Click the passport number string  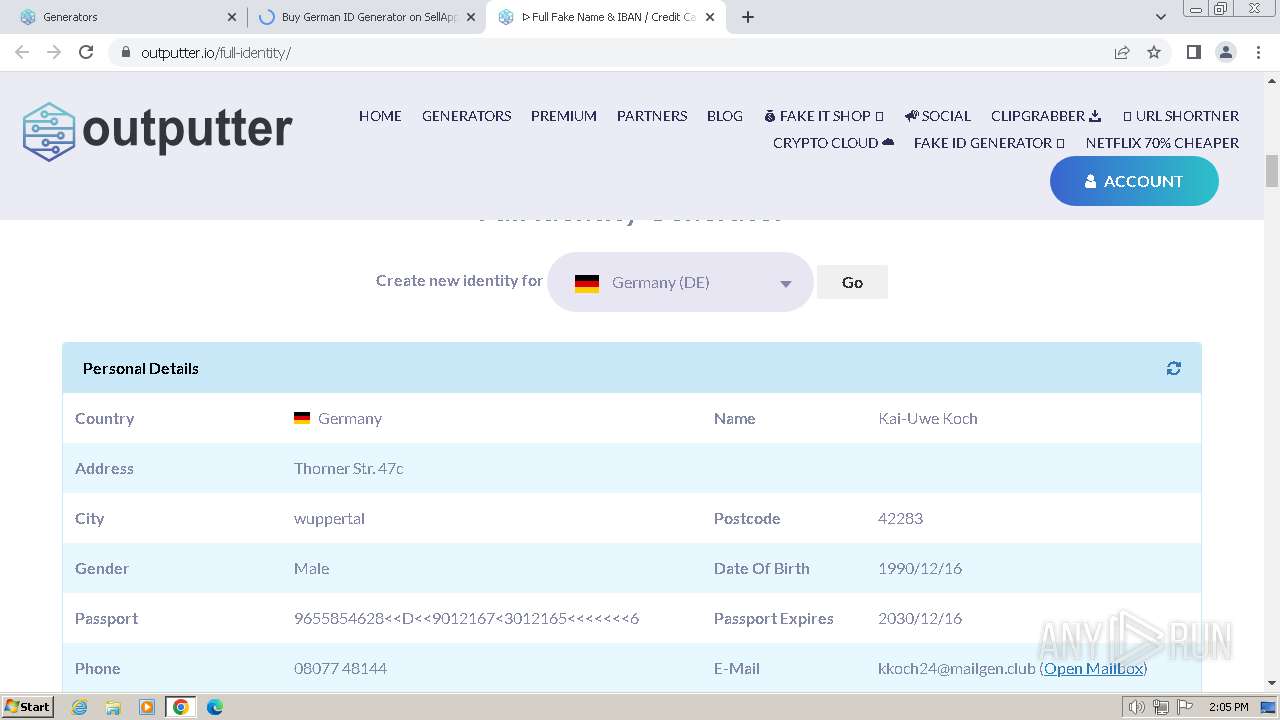(466, 618)
